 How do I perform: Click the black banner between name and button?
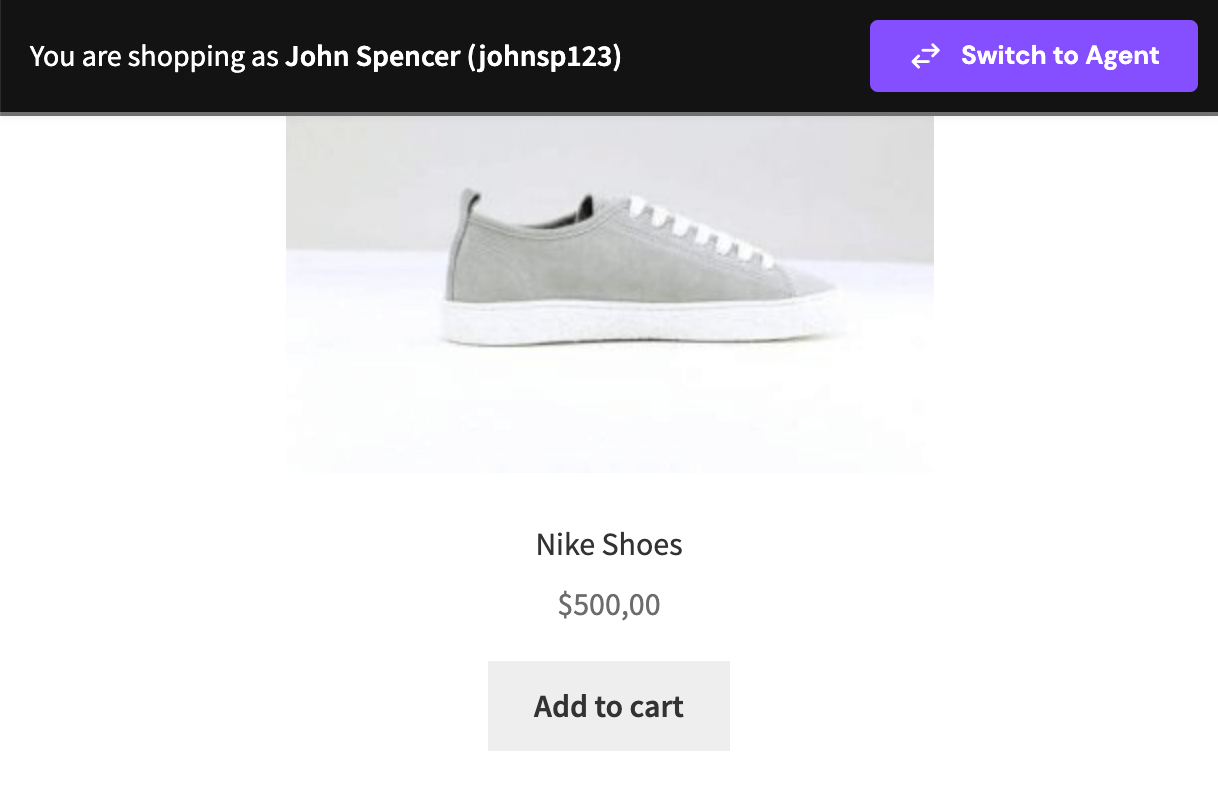[x=745, y=57]
